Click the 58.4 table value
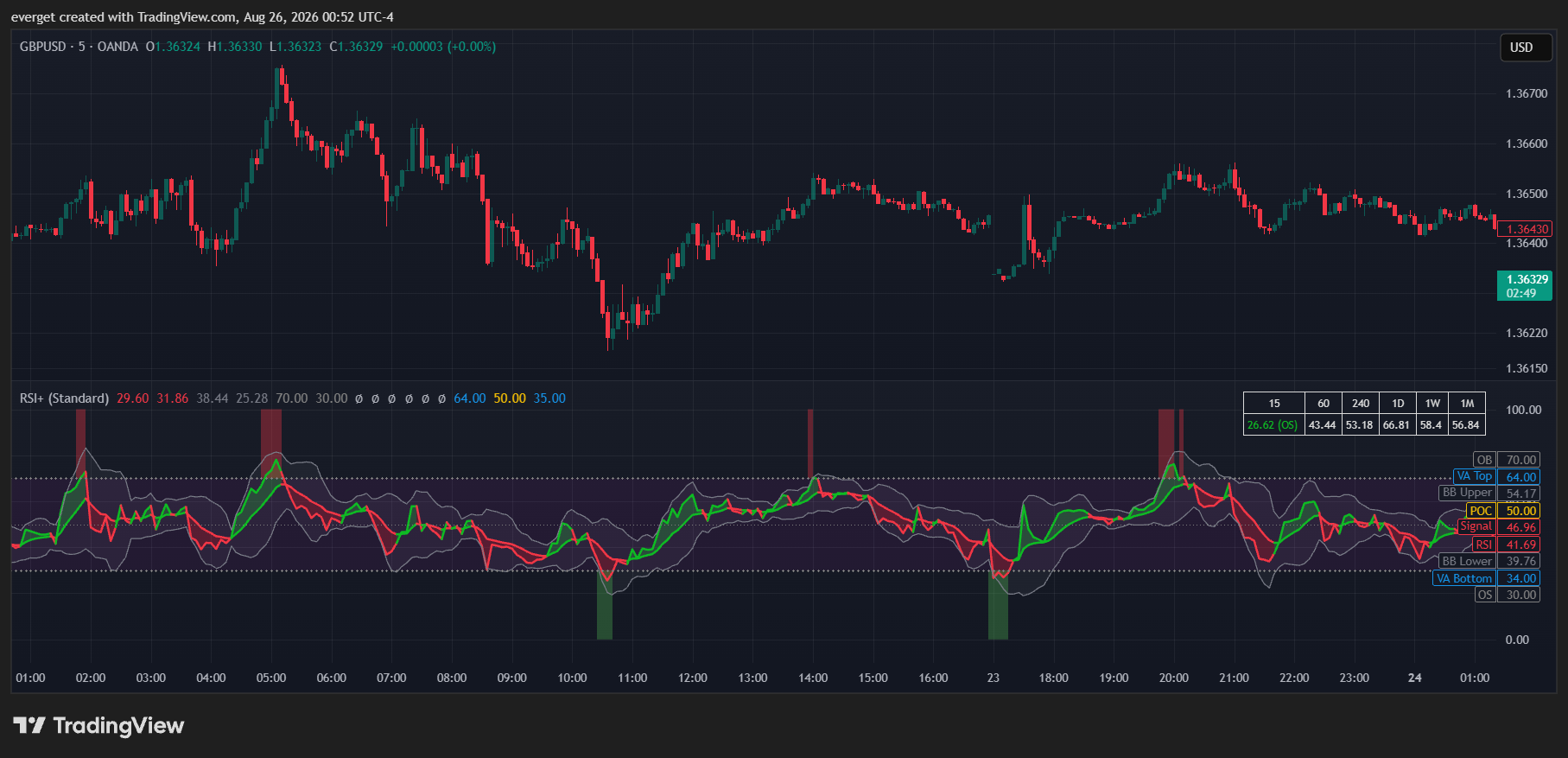1568x758 pixels. [1432, 424]
